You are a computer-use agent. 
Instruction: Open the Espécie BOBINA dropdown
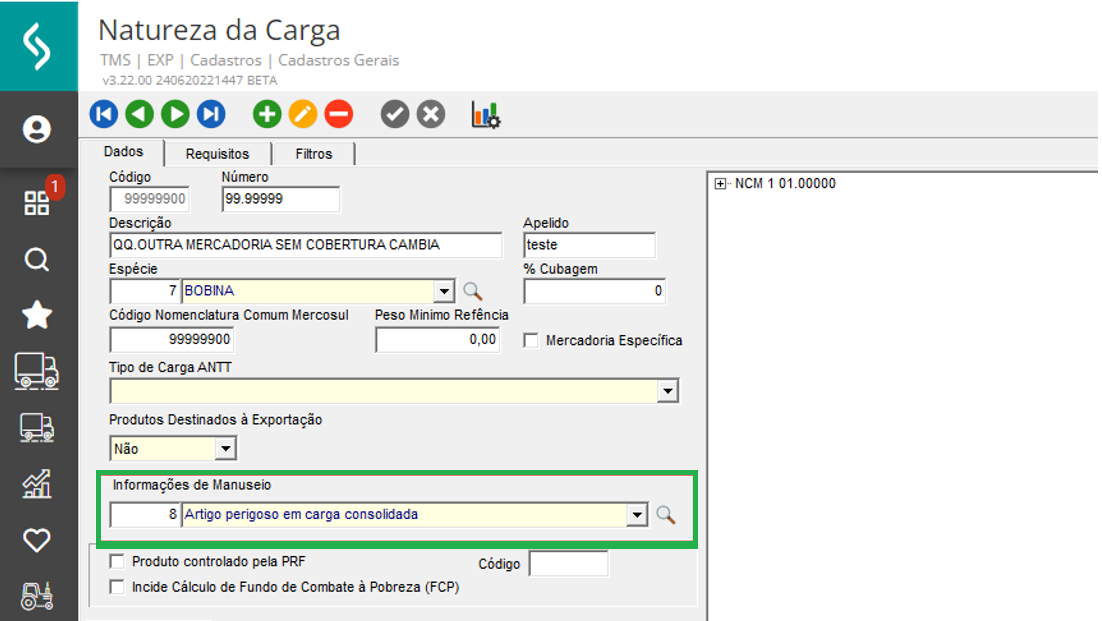pyautogui.click(x=443, y=291)
